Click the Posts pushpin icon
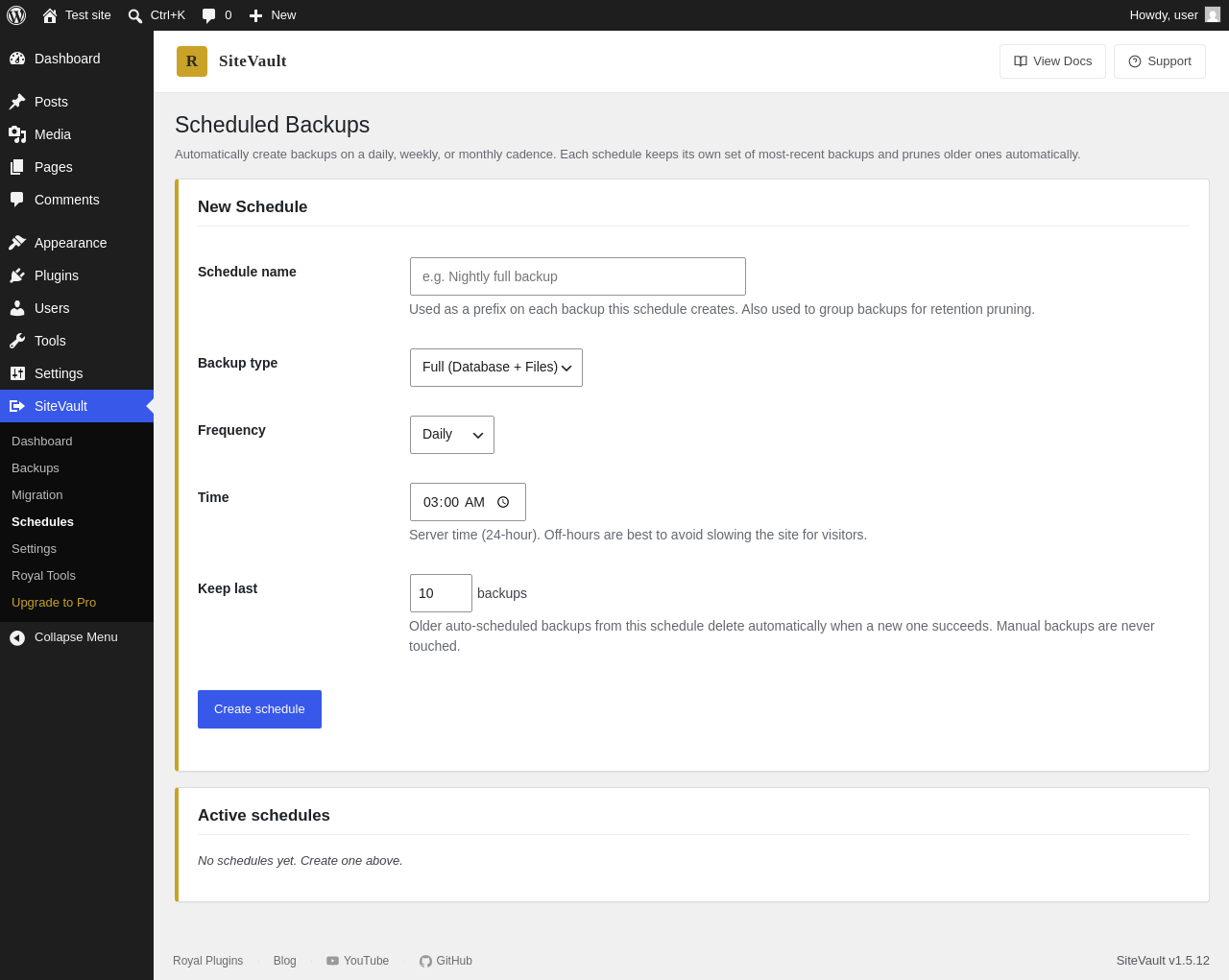 tap(17, 102)
